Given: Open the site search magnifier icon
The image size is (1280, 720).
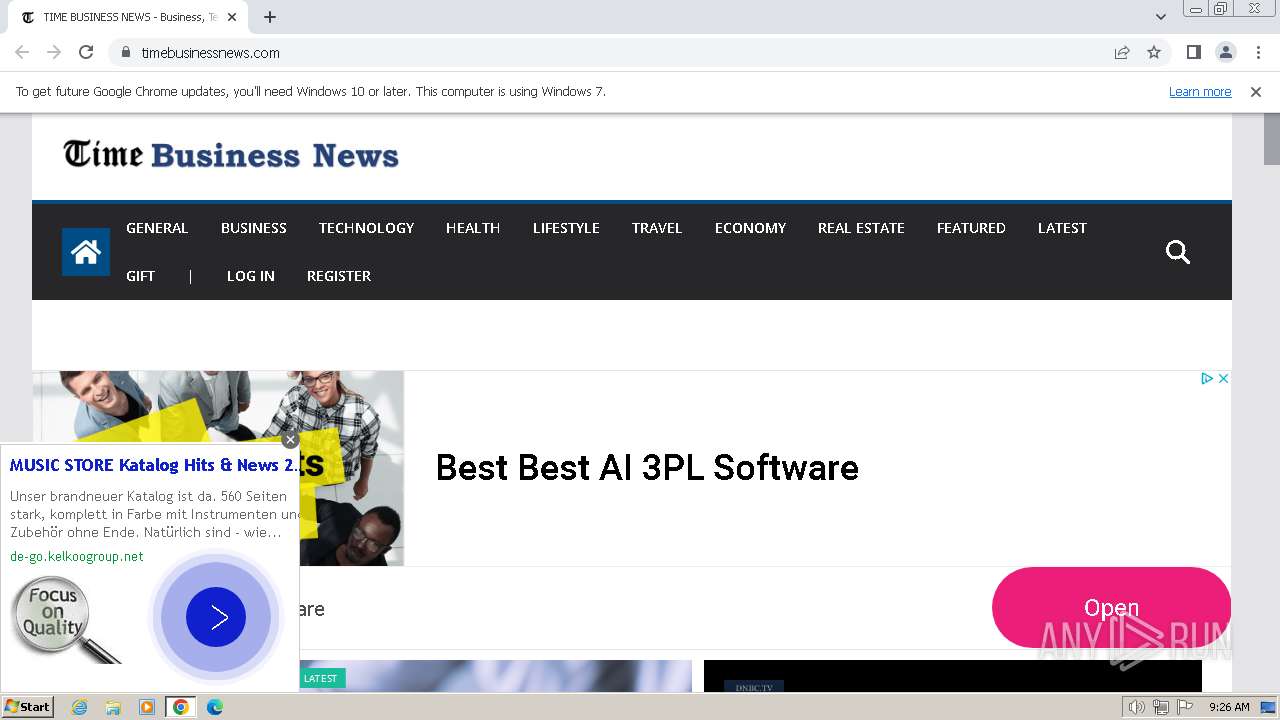Looking at the screenshot, I should coord(1178,252).
